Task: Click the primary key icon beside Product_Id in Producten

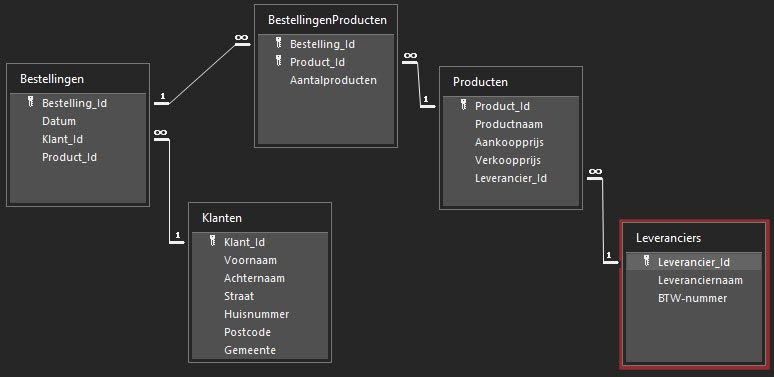Action: pyautogui.click(x=464, y=105)
